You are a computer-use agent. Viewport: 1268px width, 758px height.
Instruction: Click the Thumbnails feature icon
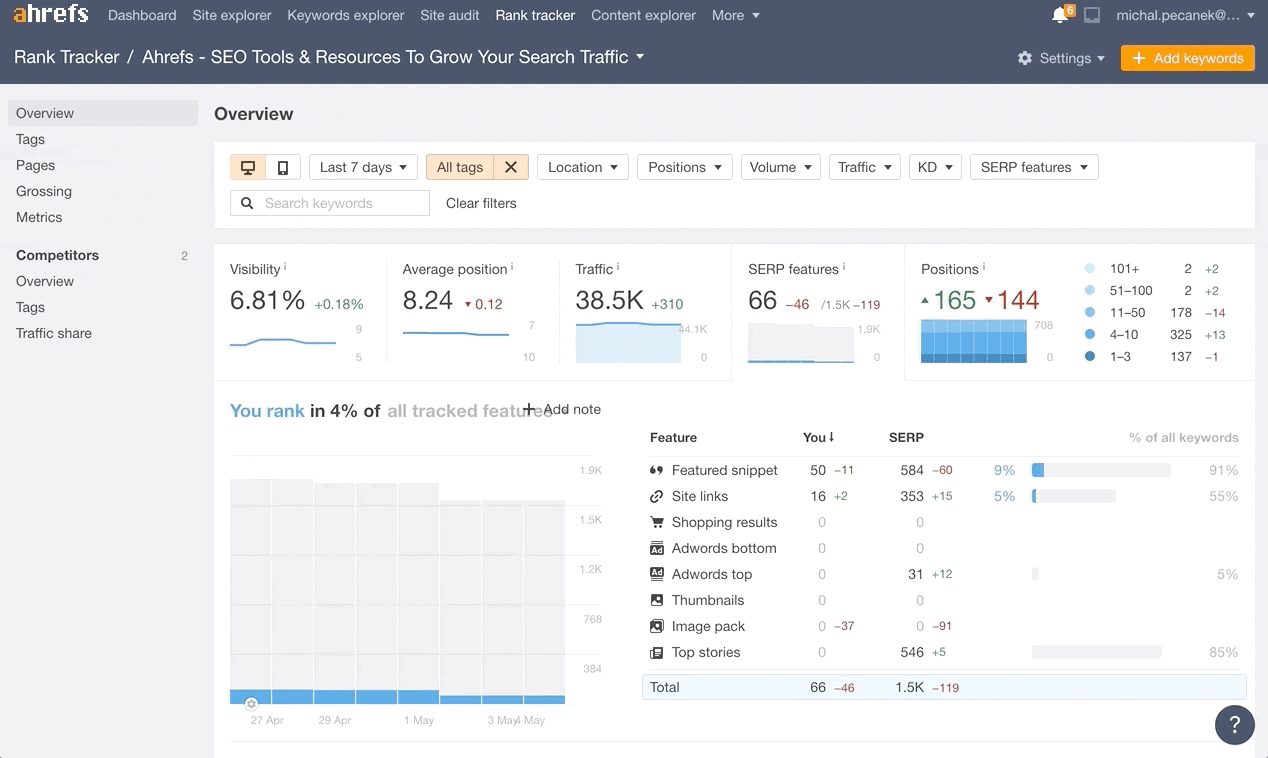[x=657, y=600]
